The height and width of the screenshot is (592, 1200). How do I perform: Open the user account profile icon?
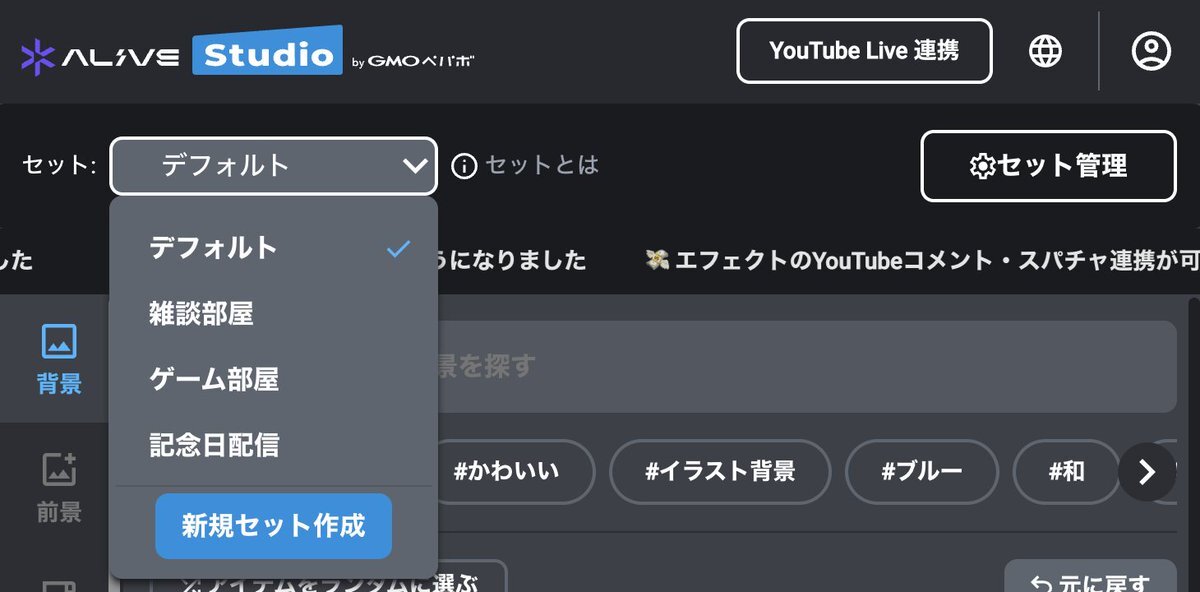pos(1151,50)
